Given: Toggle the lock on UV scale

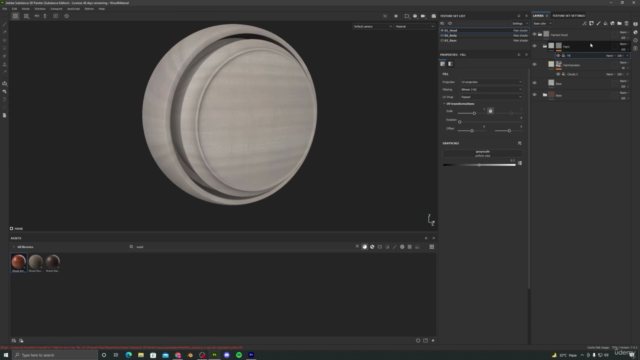Looking at the screenshot, I should click(x=490, y=111).
